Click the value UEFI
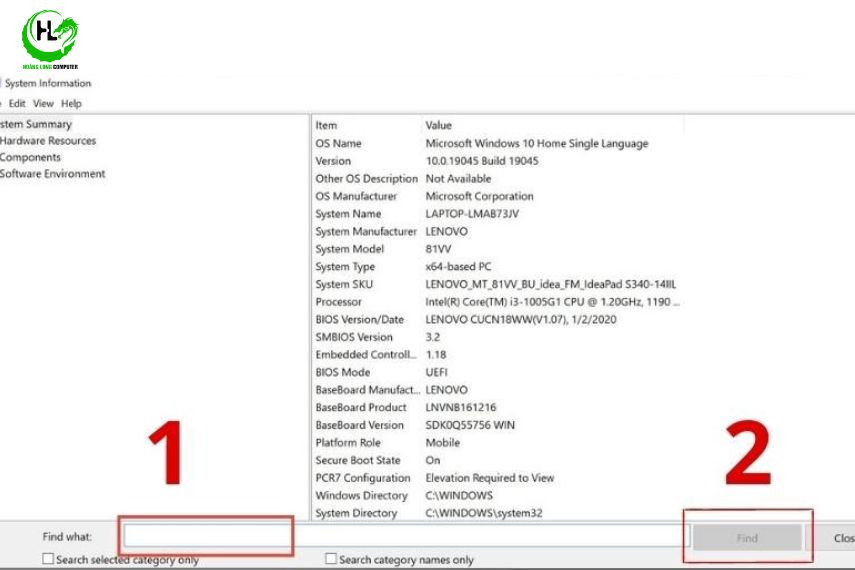The height and width of the screenshot is (570, 855). [x=436, y=372]
